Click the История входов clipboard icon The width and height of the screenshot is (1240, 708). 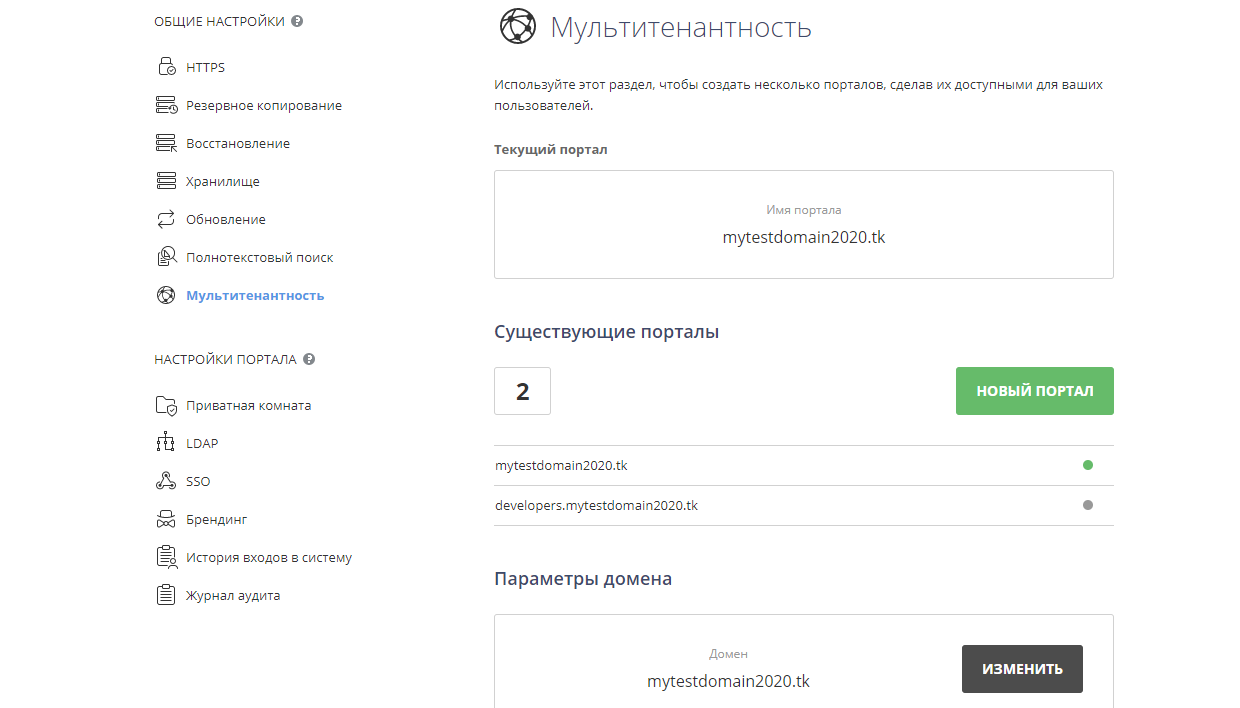166,557
